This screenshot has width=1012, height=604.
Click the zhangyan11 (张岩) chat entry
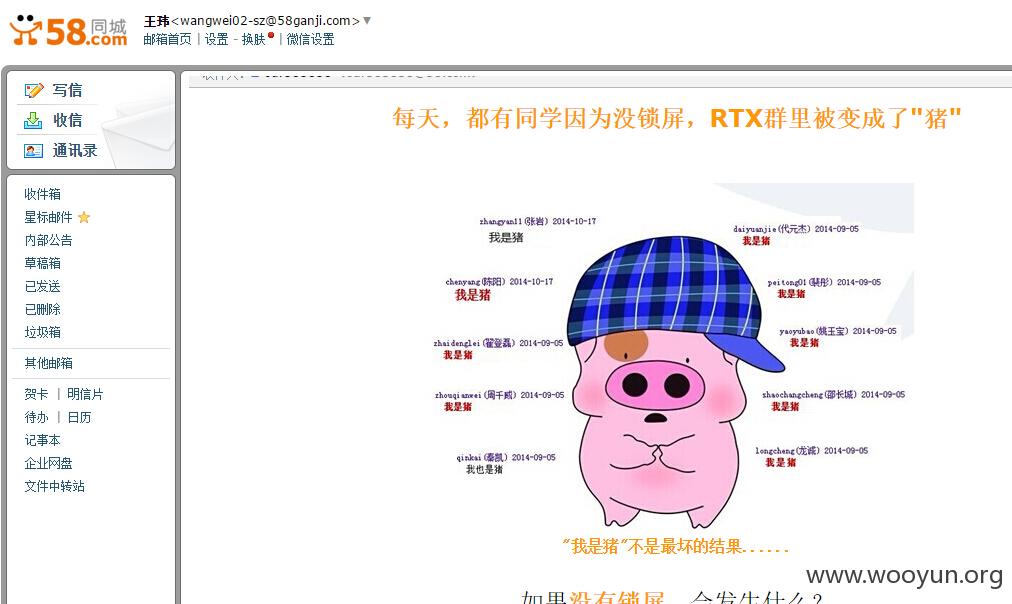[x=538, y=229]
